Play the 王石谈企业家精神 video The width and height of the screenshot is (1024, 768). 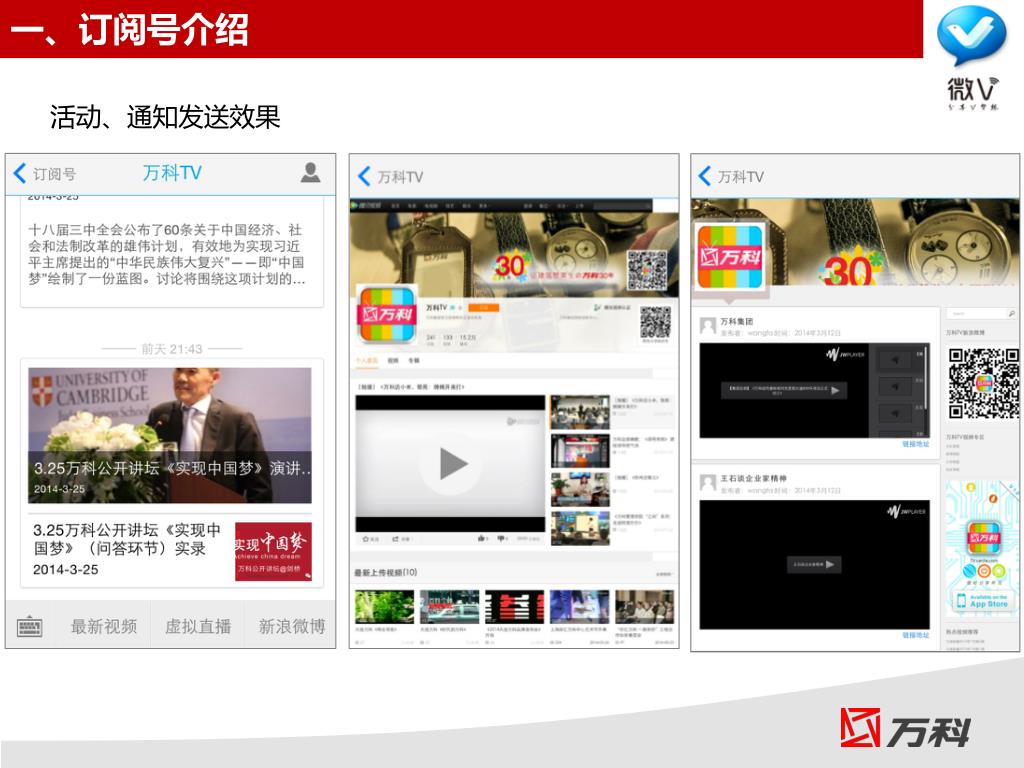(814, 564)
